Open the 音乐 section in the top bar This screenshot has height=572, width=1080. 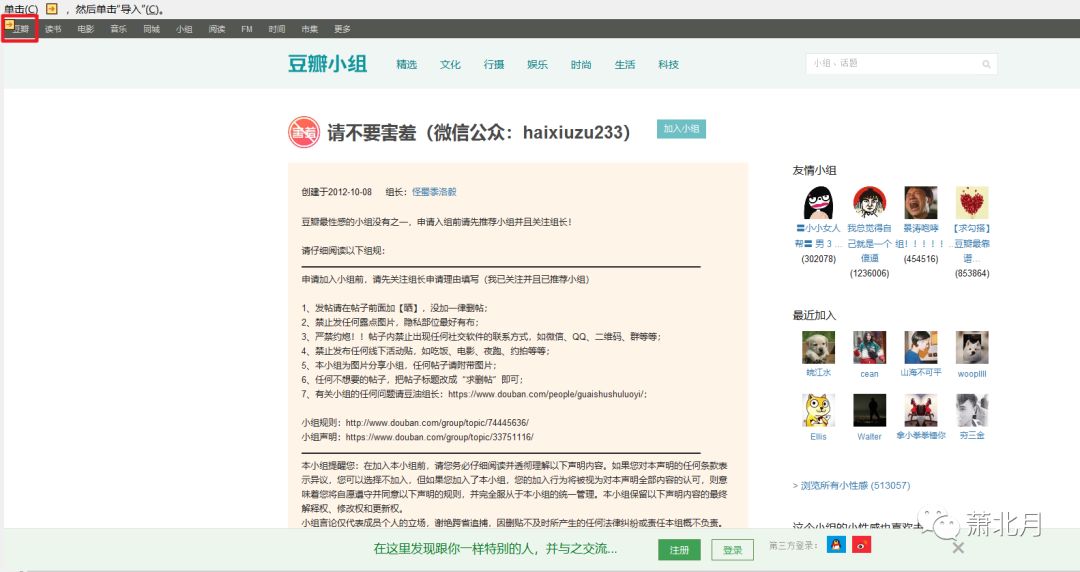(118, 29)
